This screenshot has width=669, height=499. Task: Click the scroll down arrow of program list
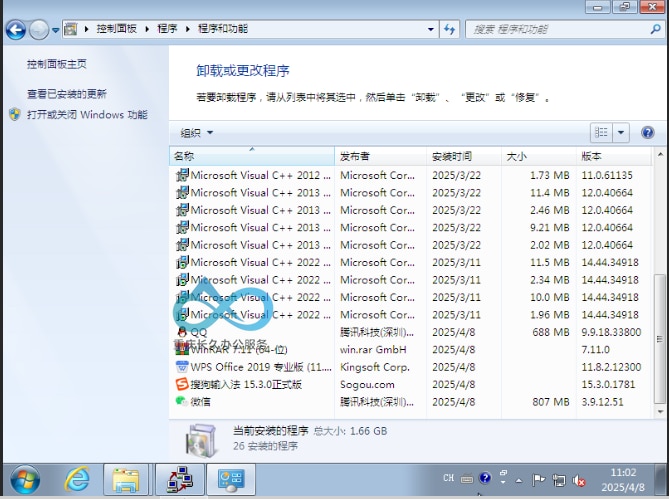pos(660,412)
